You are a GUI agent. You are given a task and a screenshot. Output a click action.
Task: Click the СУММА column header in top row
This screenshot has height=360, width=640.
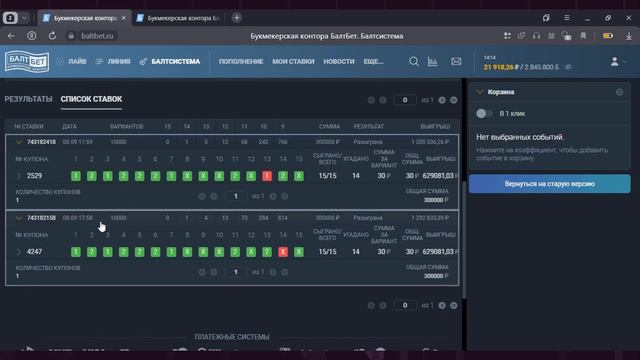(x=329, y=127)
